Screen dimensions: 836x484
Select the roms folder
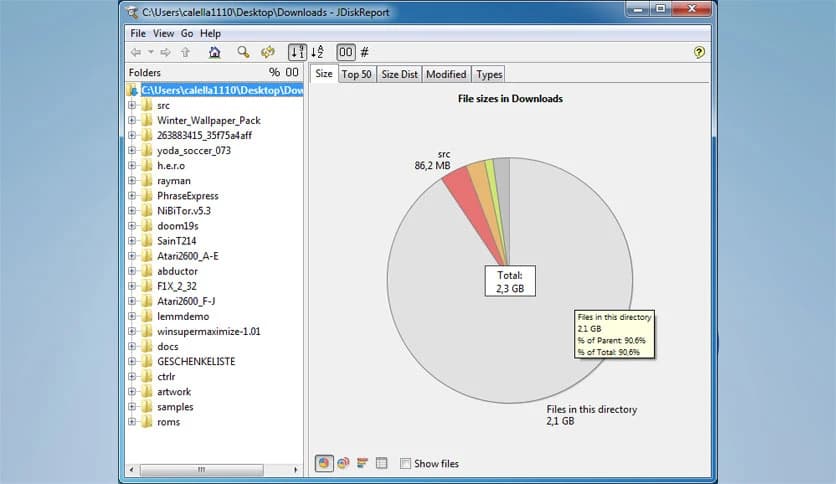tap(168, 422)
